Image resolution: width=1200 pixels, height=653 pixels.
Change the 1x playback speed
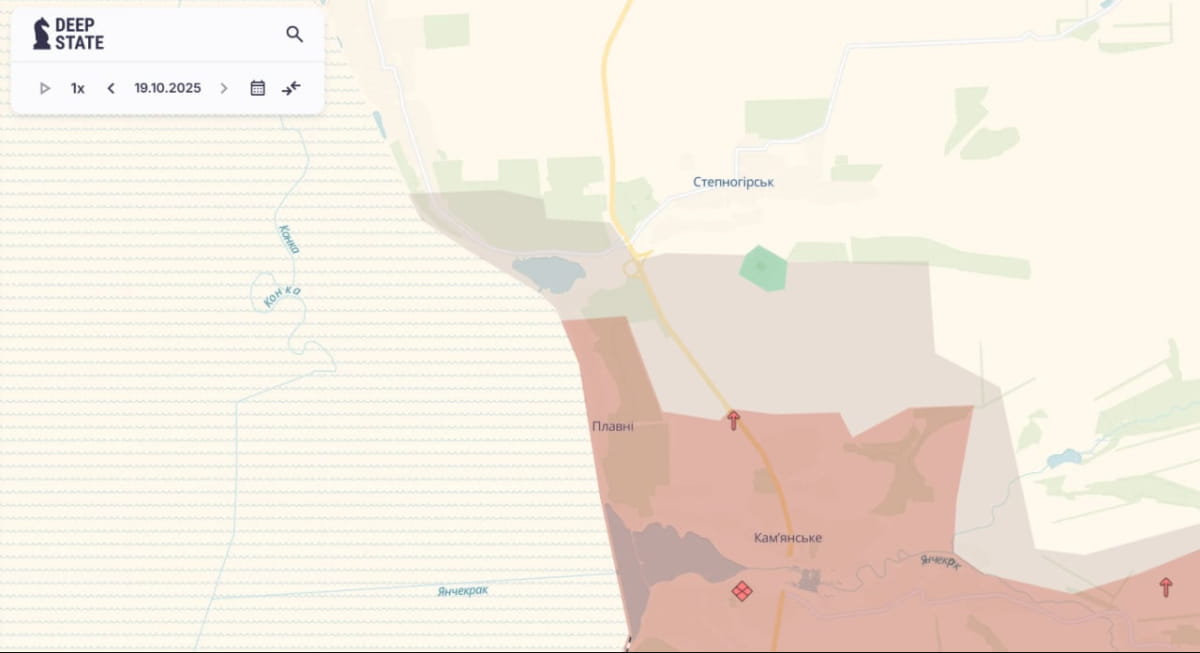[x=77, y=88]
